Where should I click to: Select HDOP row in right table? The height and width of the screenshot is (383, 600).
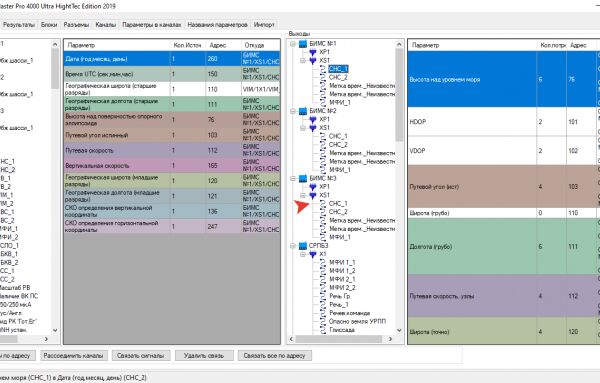pos(504,122)
